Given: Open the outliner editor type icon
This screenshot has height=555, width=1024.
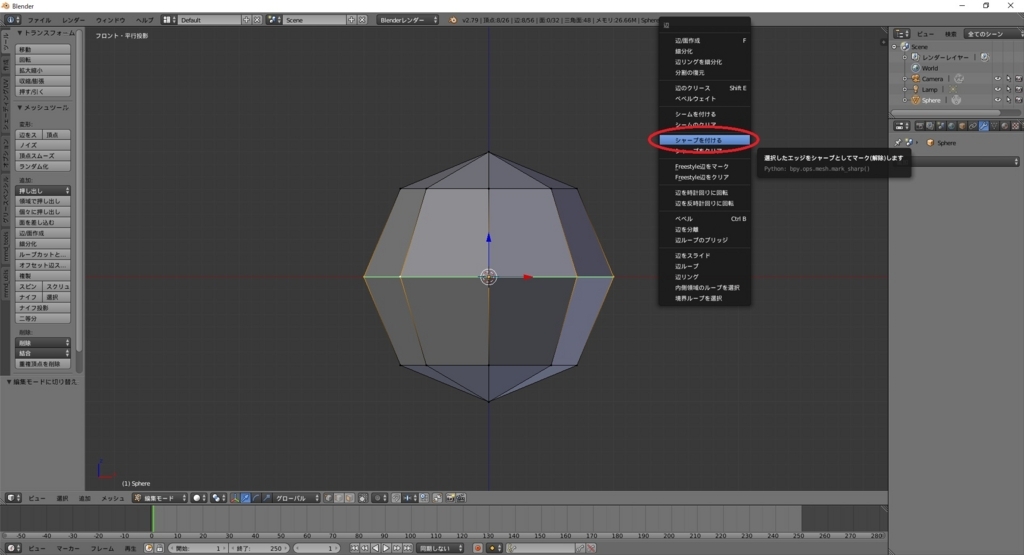Looking at the screenshot, I should pyautogui.click(x=901, y=33).
